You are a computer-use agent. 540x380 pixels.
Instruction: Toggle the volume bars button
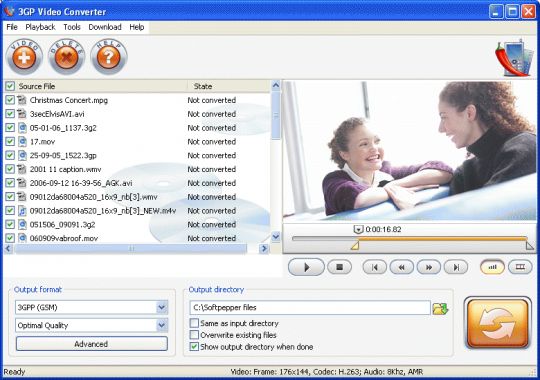tap(492, 267)
